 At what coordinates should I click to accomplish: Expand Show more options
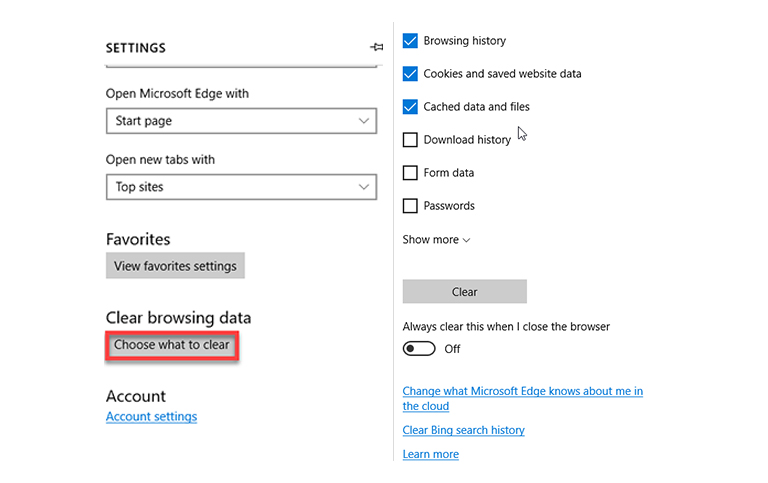[436, 240]
